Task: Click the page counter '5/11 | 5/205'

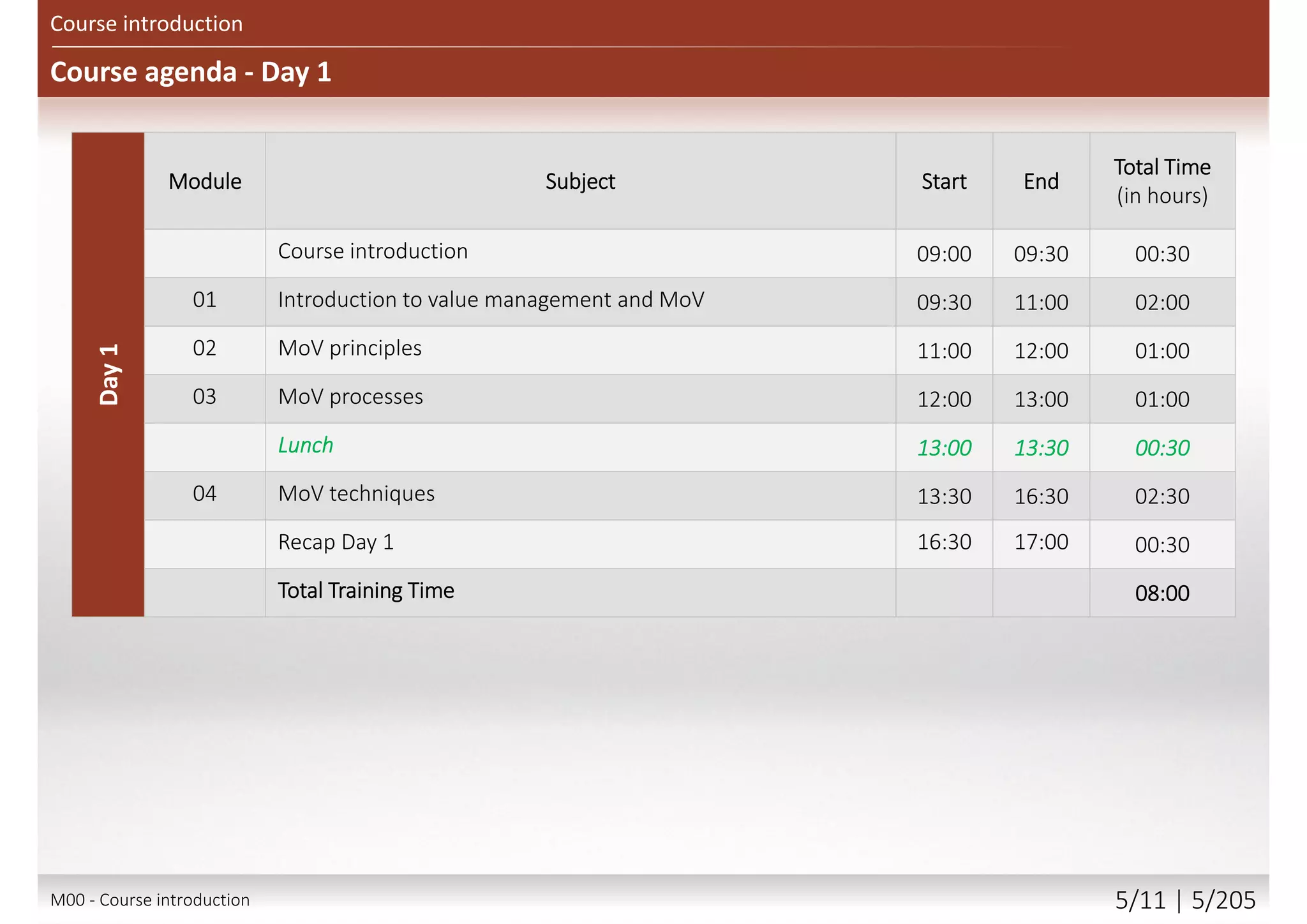Action: [x=1185, y=900]
